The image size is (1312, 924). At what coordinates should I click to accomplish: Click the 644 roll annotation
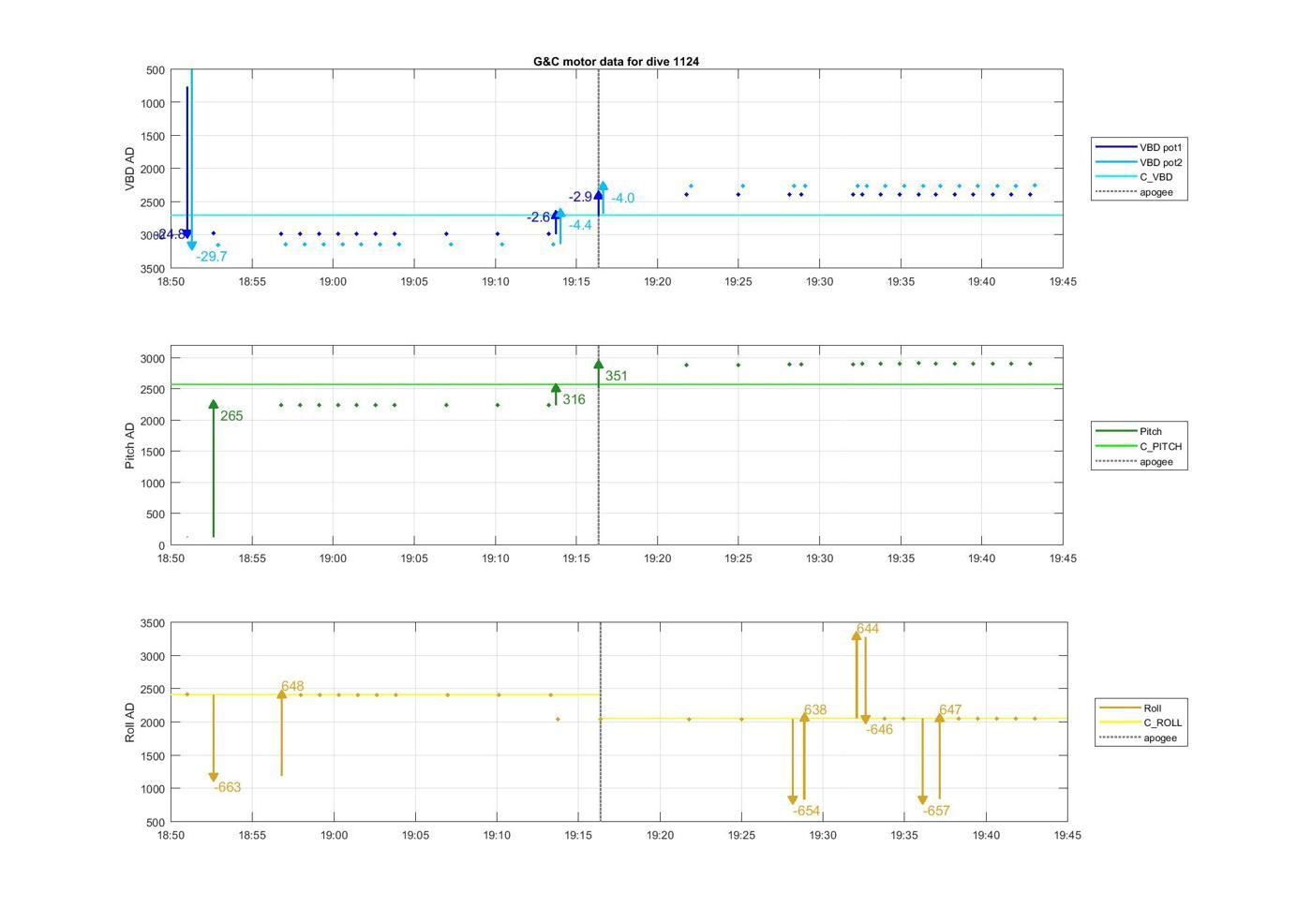(x=868, y=628)
